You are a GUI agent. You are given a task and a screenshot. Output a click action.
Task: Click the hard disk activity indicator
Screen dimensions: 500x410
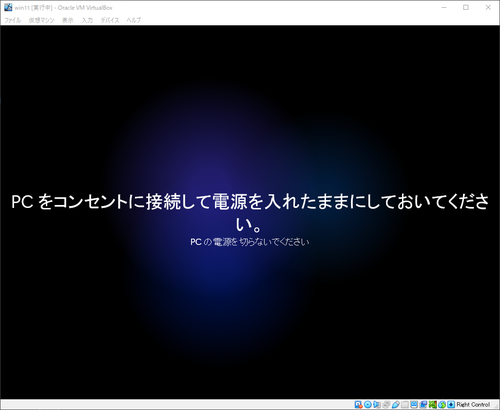(x=358, y=404)
